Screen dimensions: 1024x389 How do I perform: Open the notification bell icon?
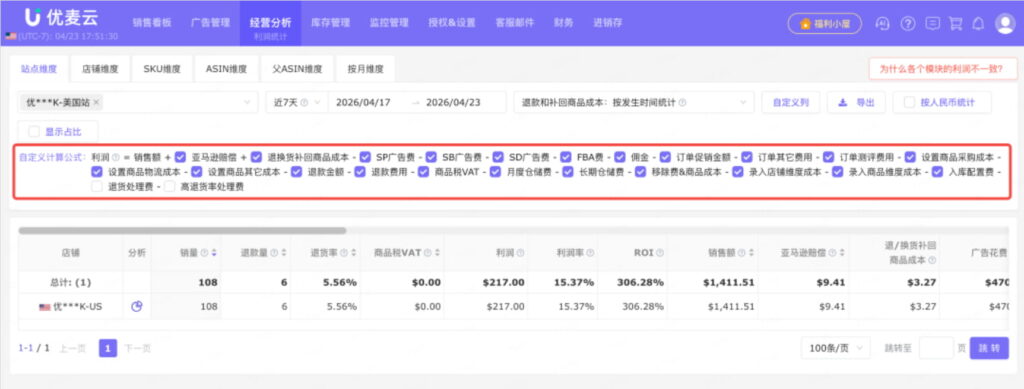[978, 23]
